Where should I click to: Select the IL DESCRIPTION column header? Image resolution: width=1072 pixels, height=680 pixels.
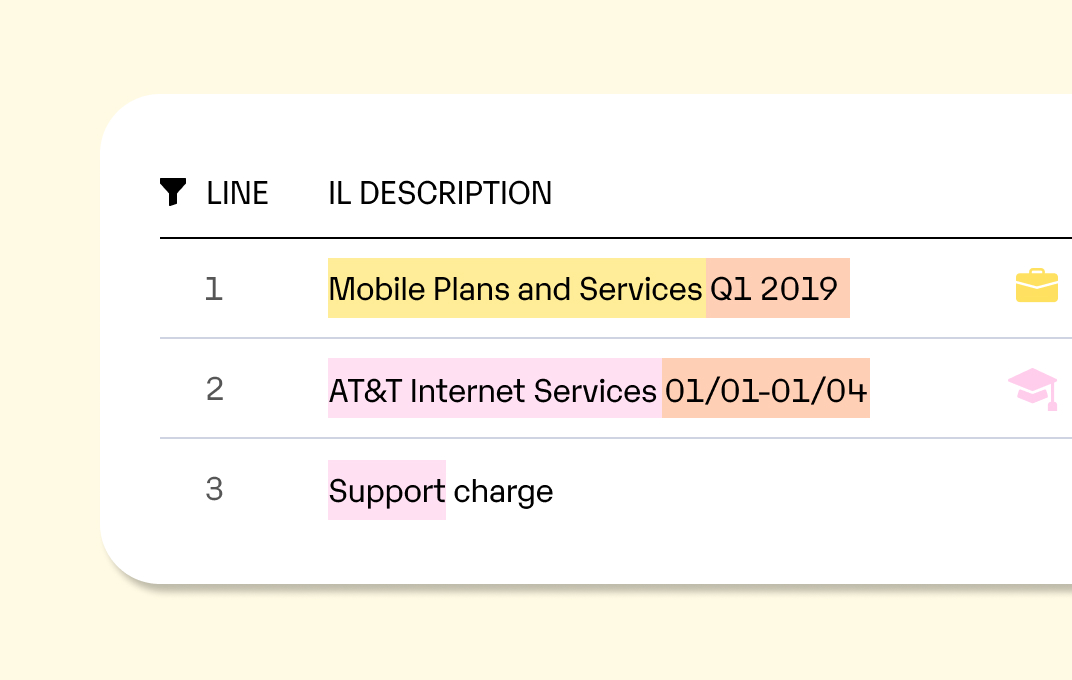(440, 193)
